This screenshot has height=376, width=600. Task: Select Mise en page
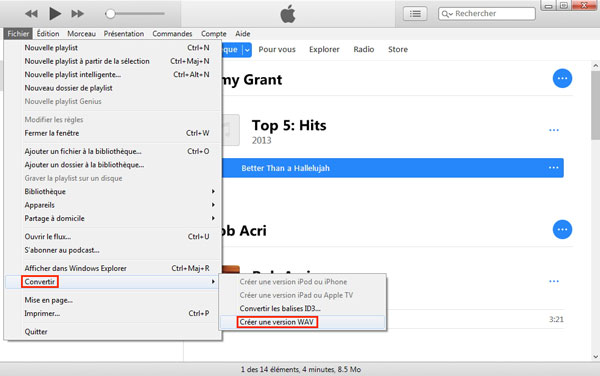tap(113, 300)
